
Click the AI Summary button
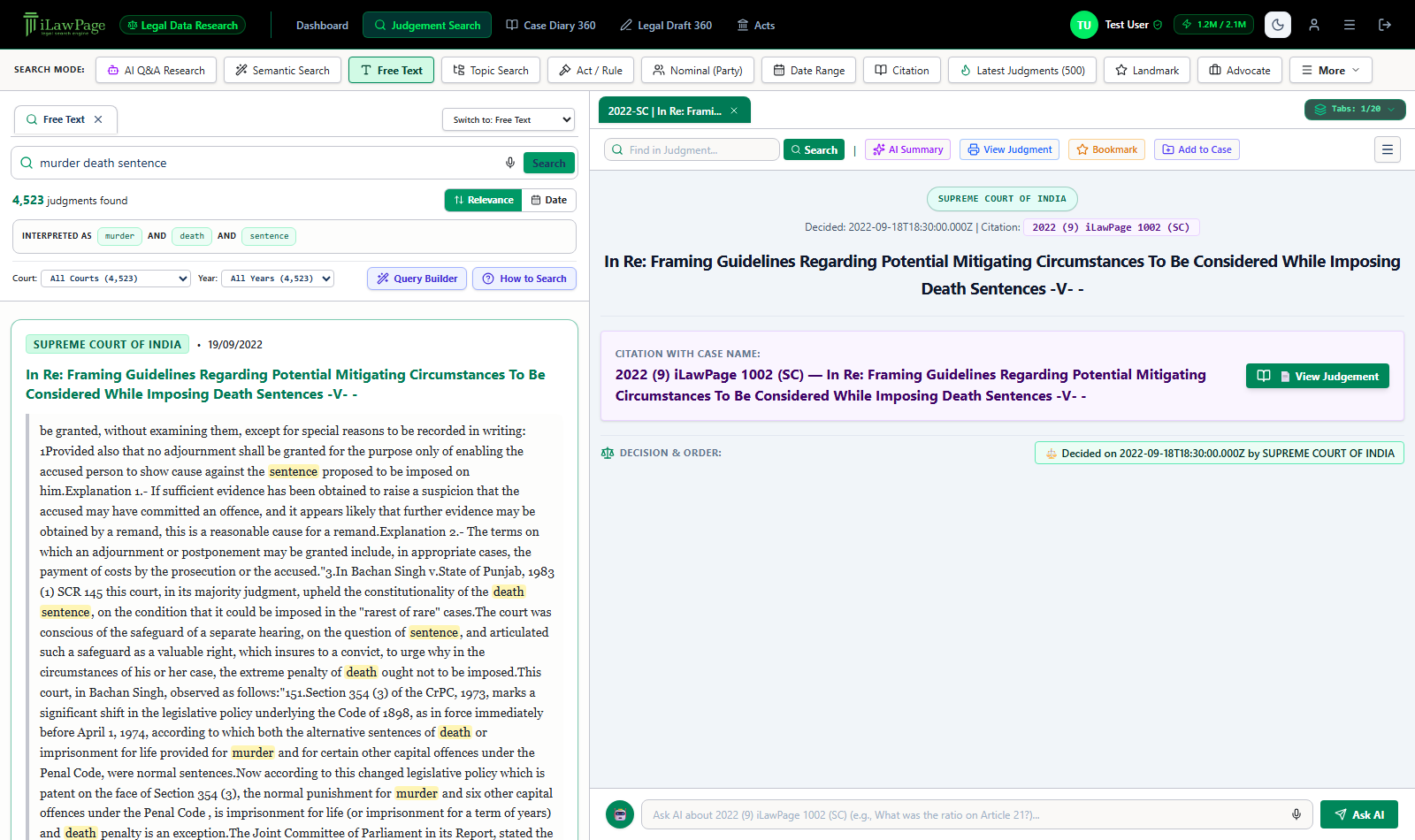[908, 149]
